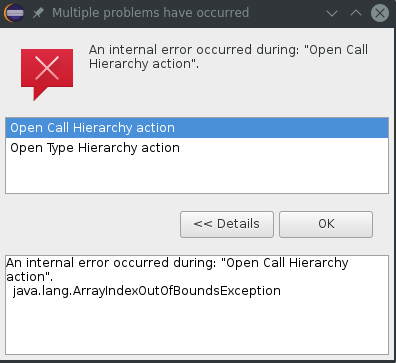Click the Eclipse application icon in title bar
Image resolution: width=396 pixels, height=363 pixels.
14,13
